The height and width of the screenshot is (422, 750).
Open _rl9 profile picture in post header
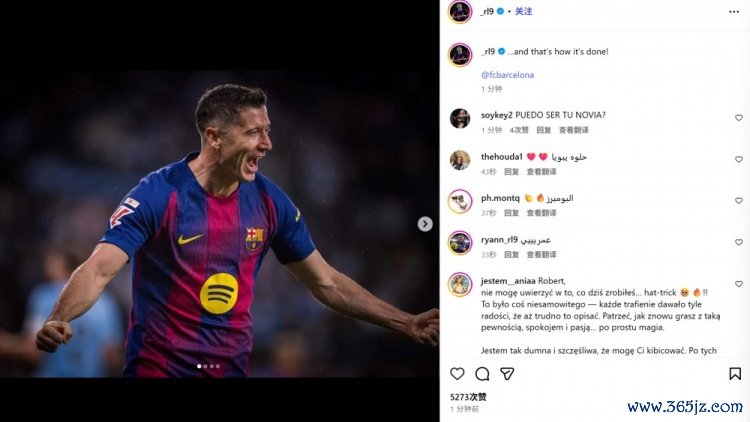tap(459, 11)
